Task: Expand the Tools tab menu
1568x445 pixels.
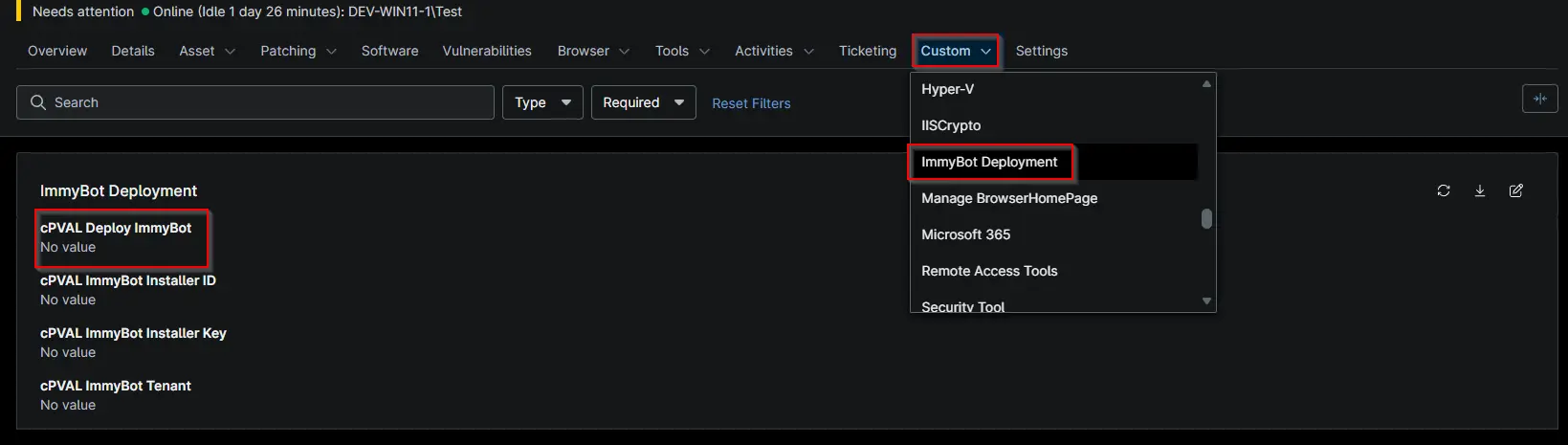Action: coord(683,51)
